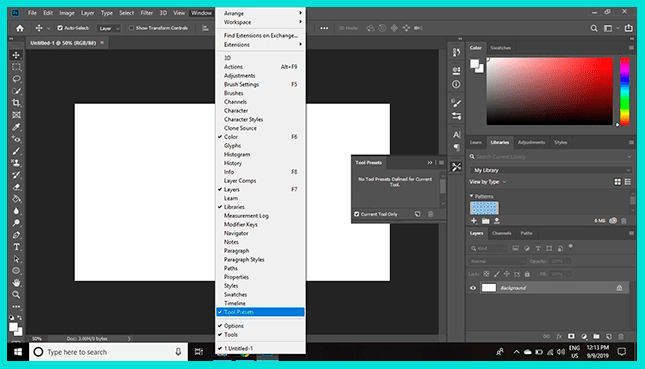
Task: Switch to the Swatches tab
Action: point(500,48)
